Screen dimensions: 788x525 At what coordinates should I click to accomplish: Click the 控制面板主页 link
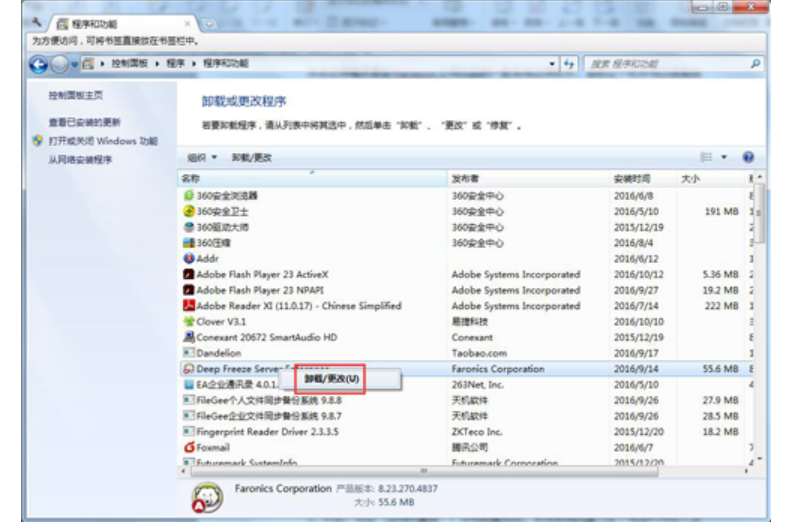76,95
